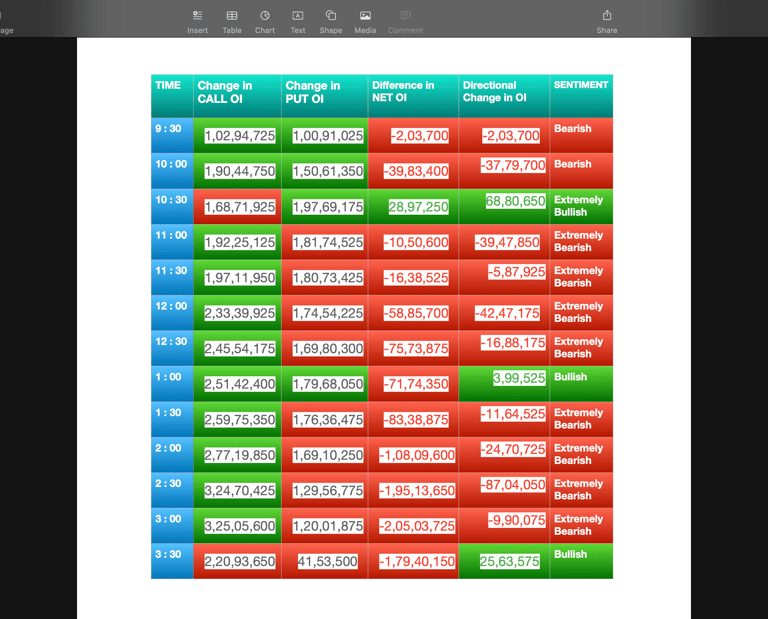768x619 pixels.
Task: Select net OI value -1,08,09,600
Action: tap(417, 455)
